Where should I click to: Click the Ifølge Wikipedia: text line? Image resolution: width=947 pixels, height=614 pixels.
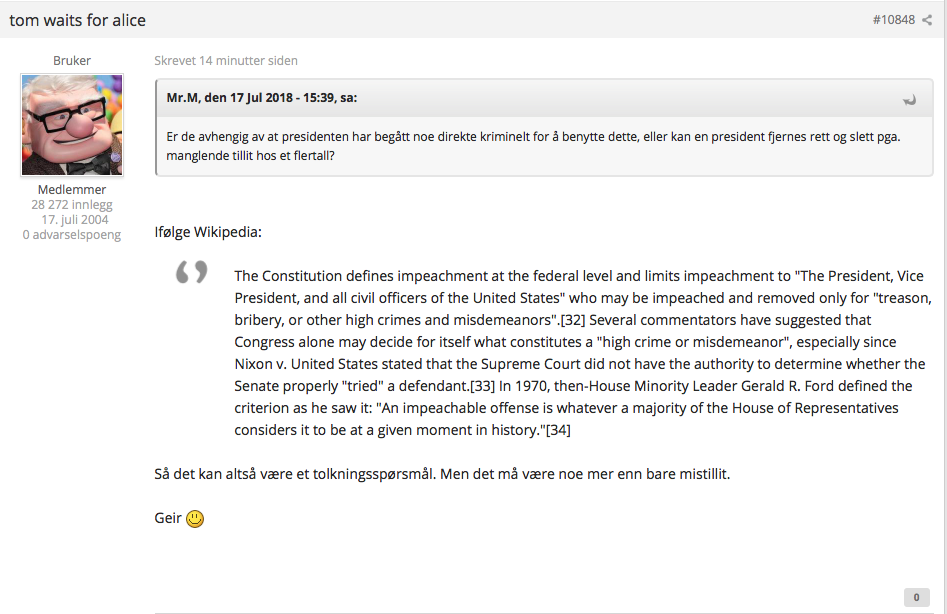click(208, 232)
